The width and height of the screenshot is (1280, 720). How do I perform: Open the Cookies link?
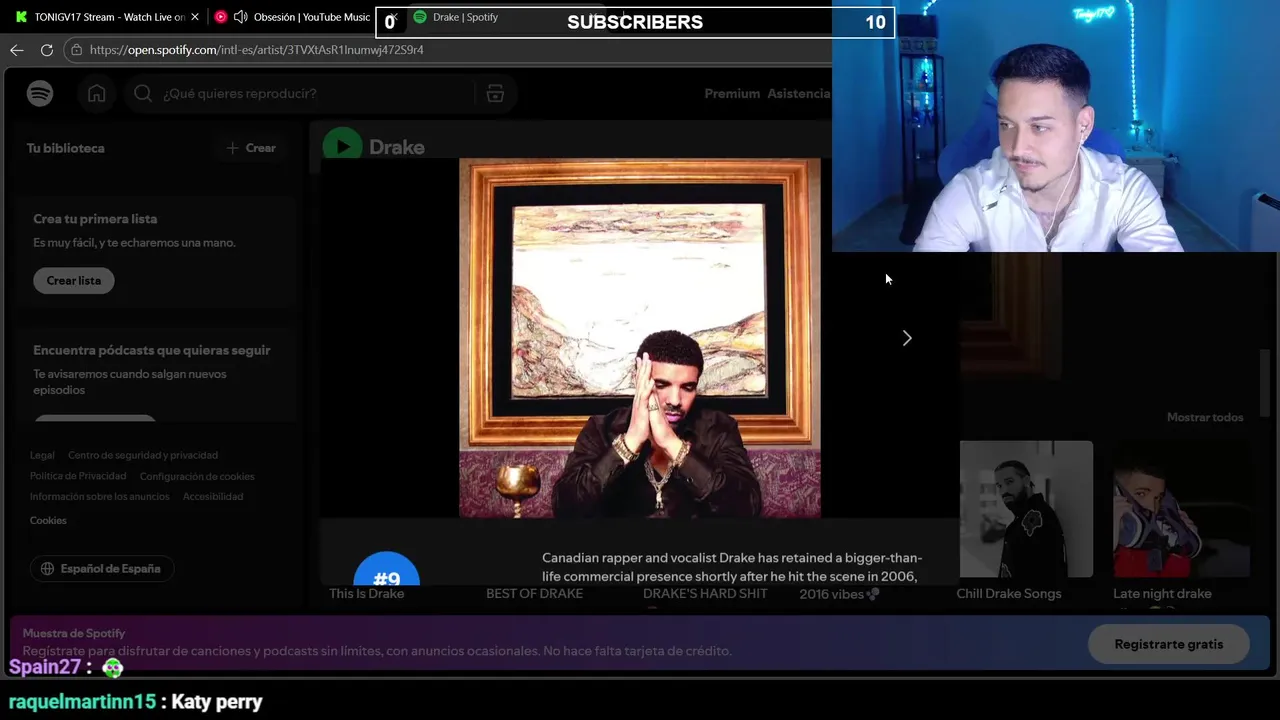pos(48,520)
